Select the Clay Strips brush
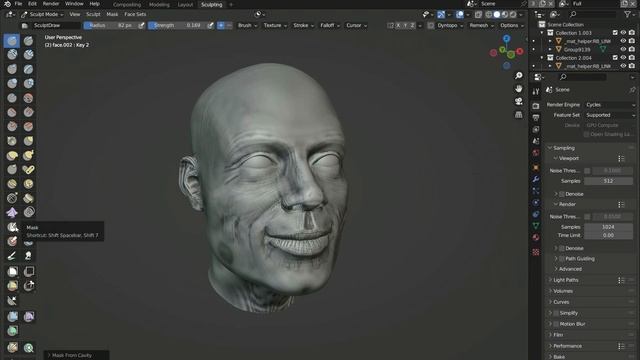The width and height of the screenshot is (640, 360). pyautogui.click(x=28, y=54)
